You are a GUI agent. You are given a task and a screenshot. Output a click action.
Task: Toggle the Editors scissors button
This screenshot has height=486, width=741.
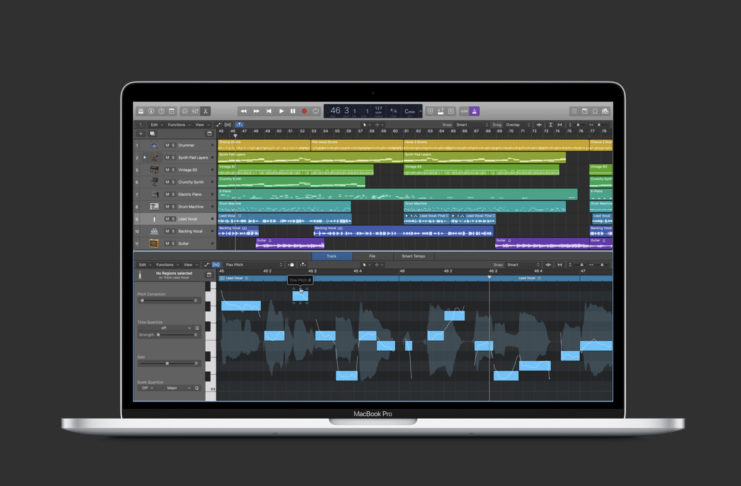[x=206, y=111]
